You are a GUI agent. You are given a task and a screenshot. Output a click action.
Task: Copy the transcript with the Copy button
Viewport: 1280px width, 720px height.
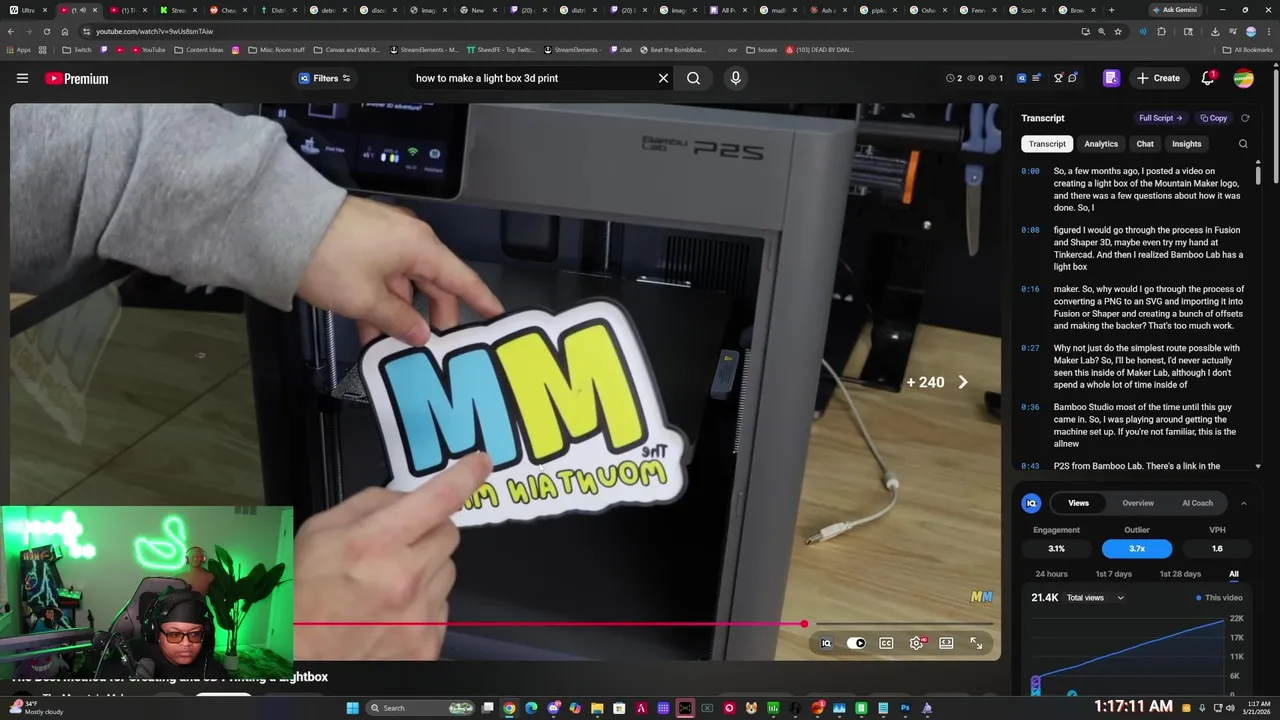(x=1214, y=118)
